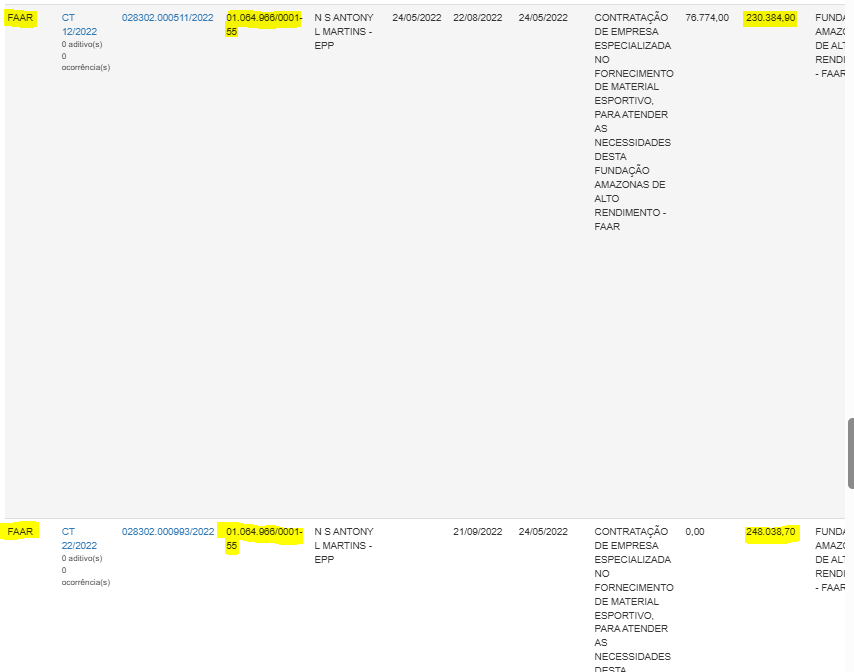The image size is (854, 672).
Task: Select highlighted value 230.384,90
Action: click(x=770, y=18)
